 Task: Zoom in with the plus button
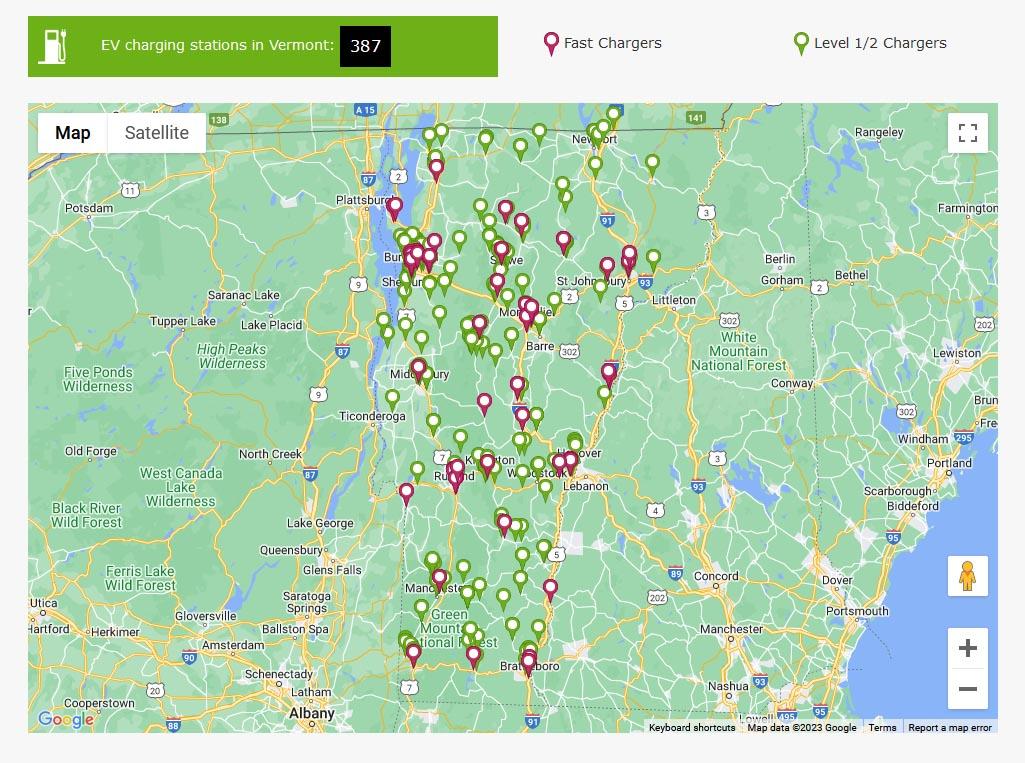(967, 648)
